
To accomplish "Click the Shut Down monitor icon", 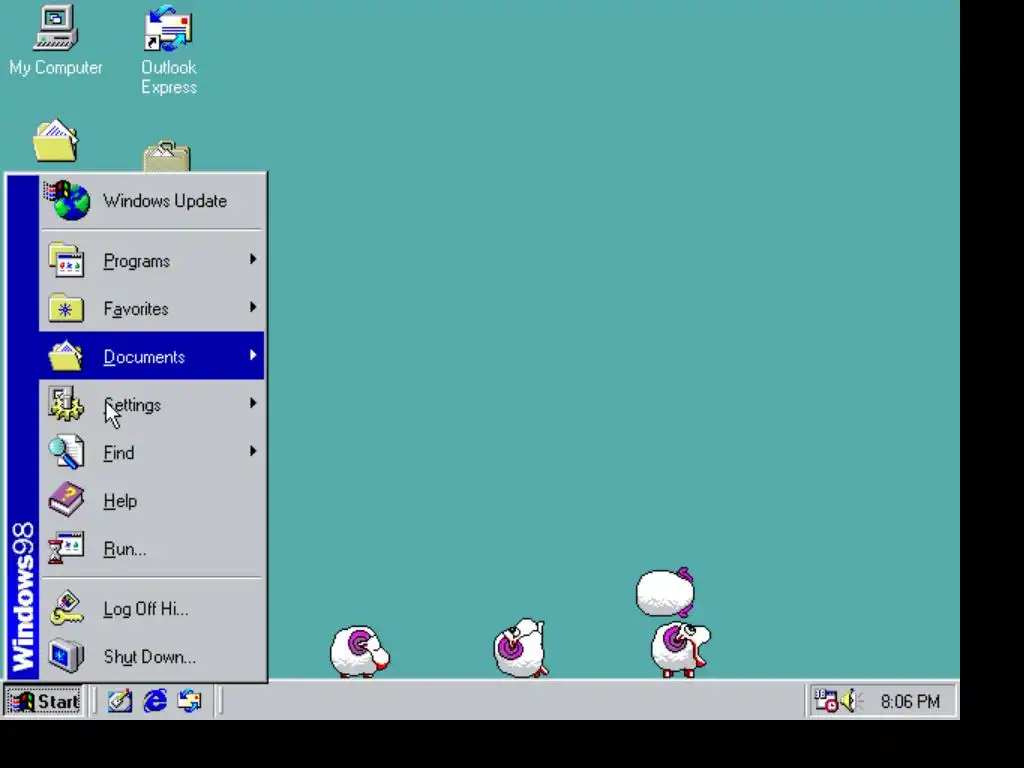I will coord(66,656).
